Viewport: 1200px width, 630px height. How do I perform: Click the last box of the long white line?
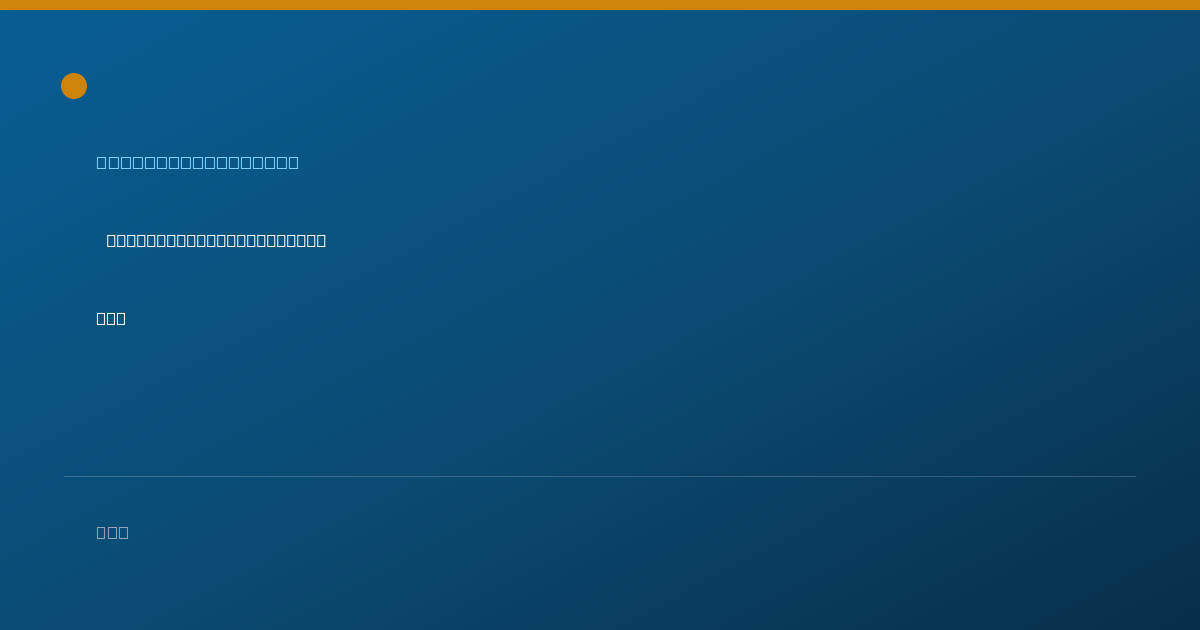(x=321, y=240)
